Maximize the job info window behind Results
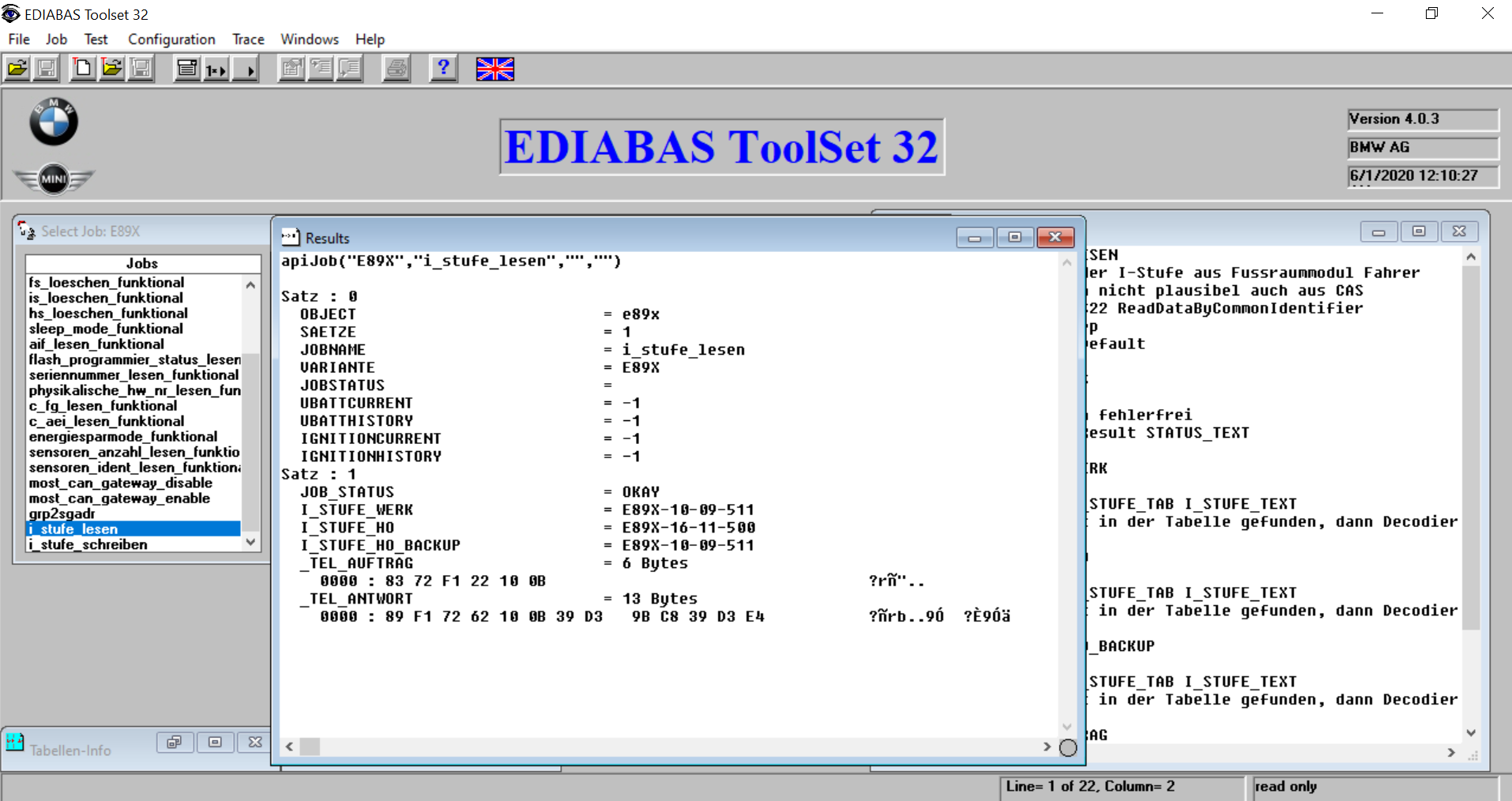Viewport: 1512px width, 801px height. pos(1420,231)
